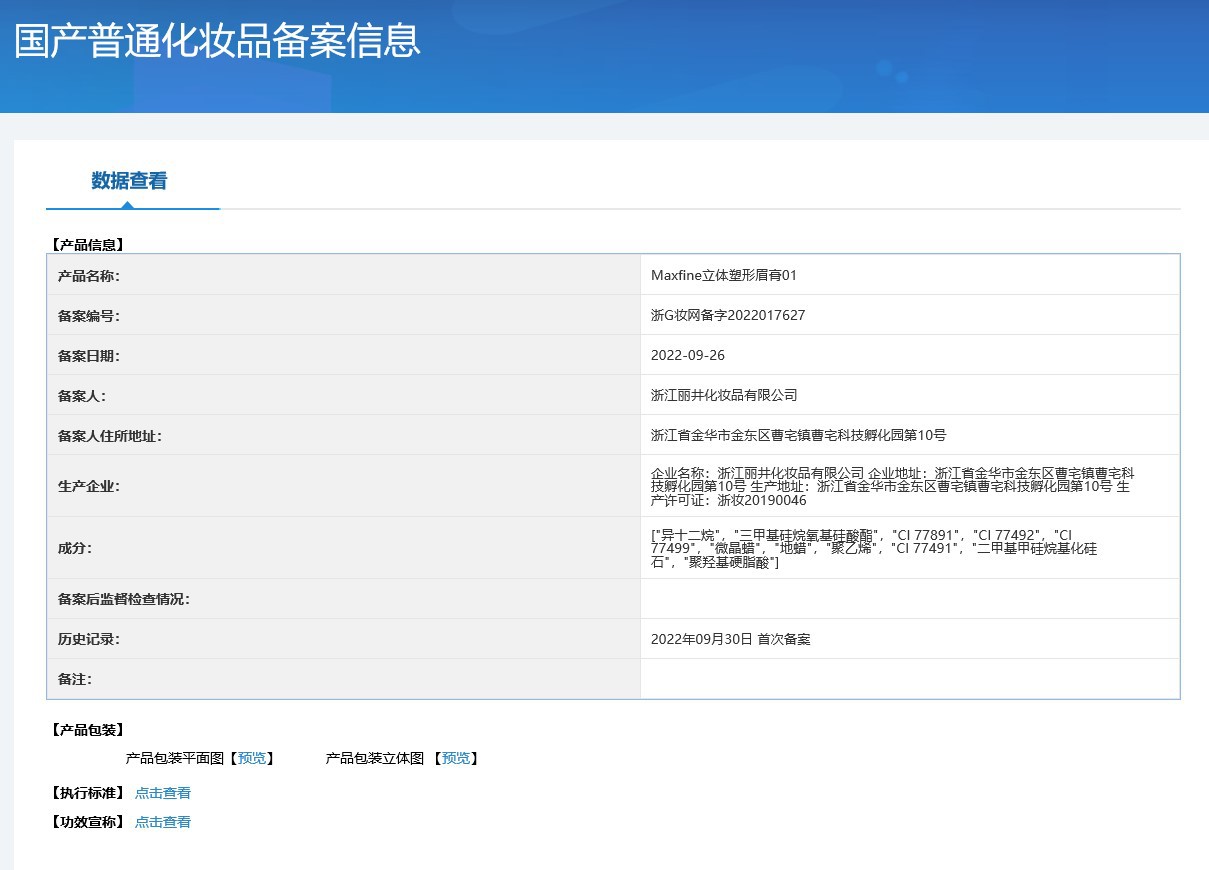The height and width of the screenshot is (870, 1209).
Task: Click the 备注 row label
Action: click(75, 679)
